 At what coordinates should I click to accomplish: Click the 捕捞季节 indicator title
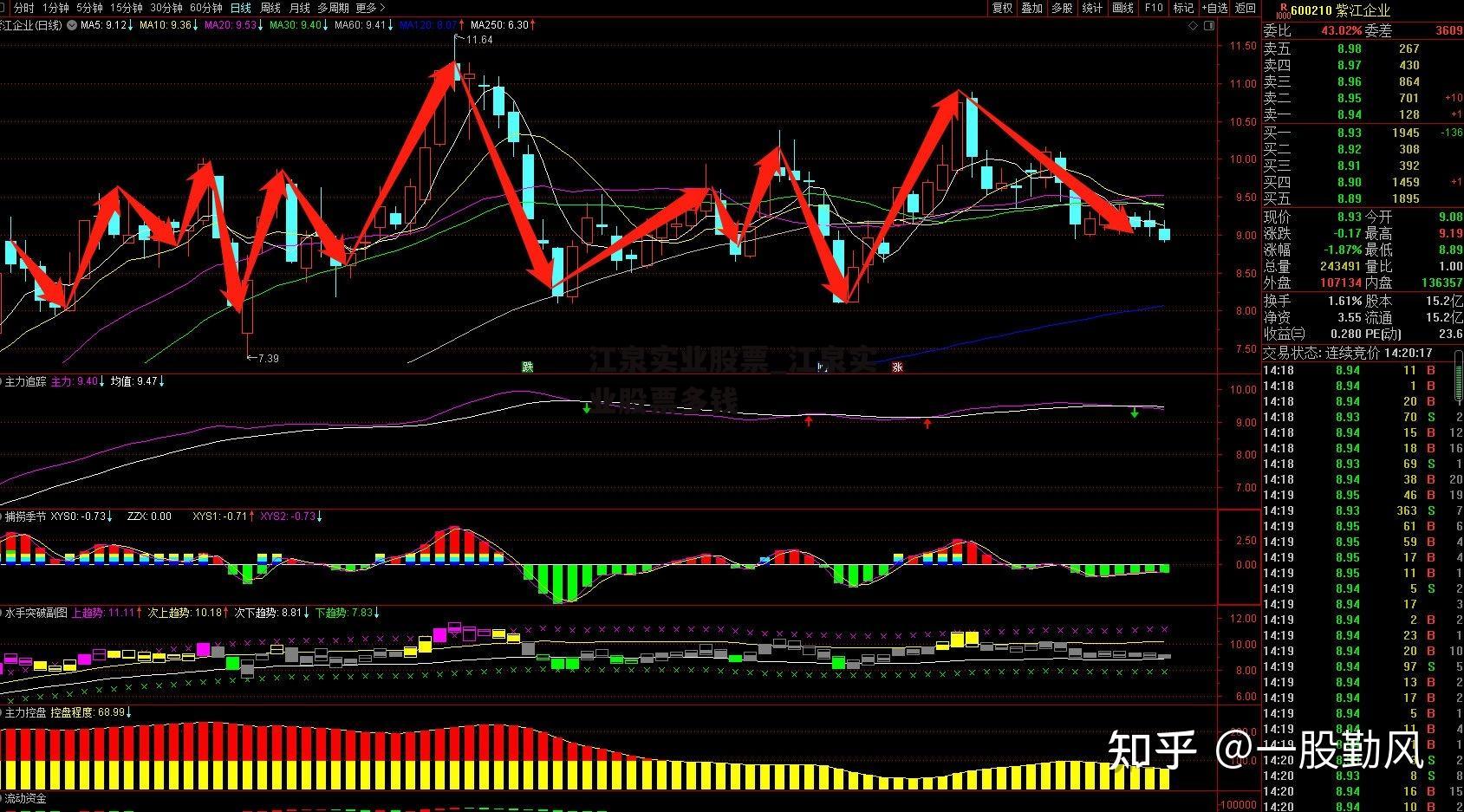[x=26, y=516]
